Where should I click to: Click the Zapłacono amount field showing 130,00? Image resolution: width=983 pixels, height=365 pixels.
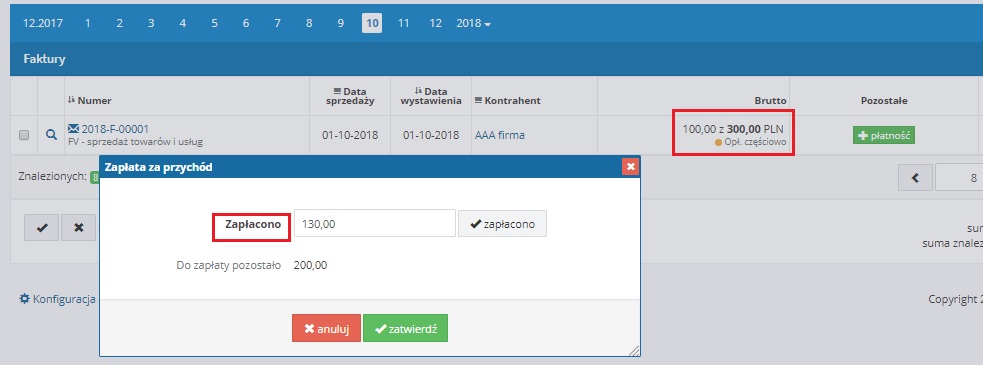point(374,223)
